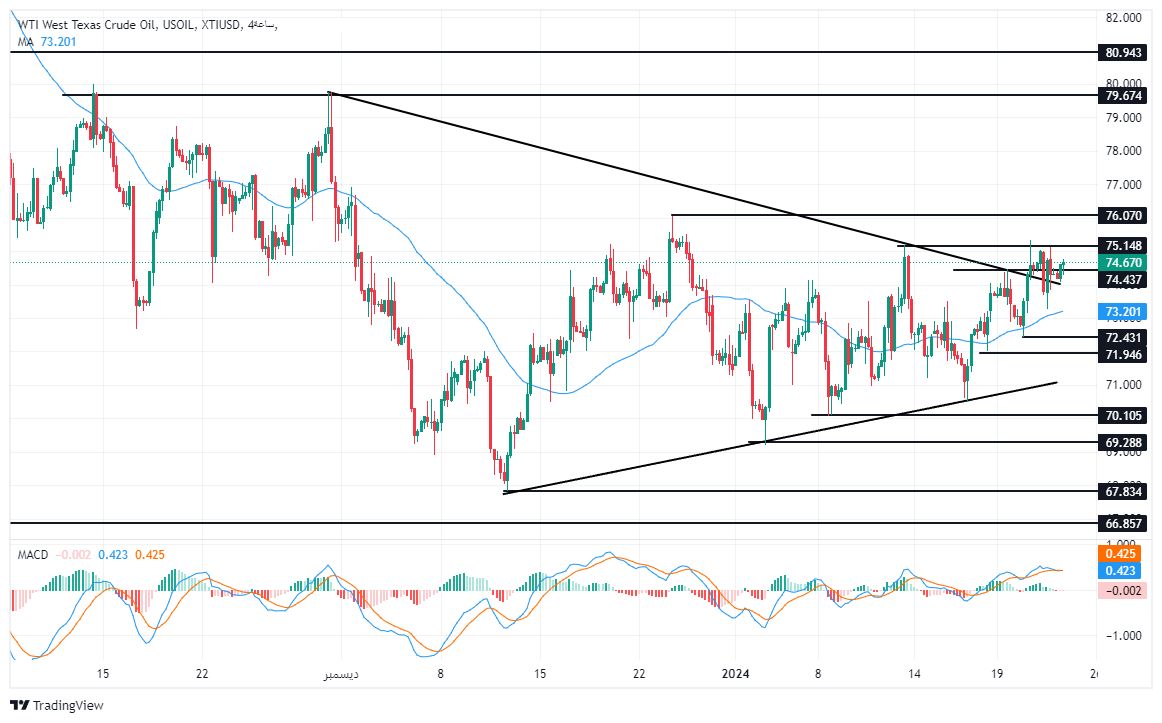Click the 79.000 price axis tick
Viewport: 1162px width, 723px height.
[1123, 117]
